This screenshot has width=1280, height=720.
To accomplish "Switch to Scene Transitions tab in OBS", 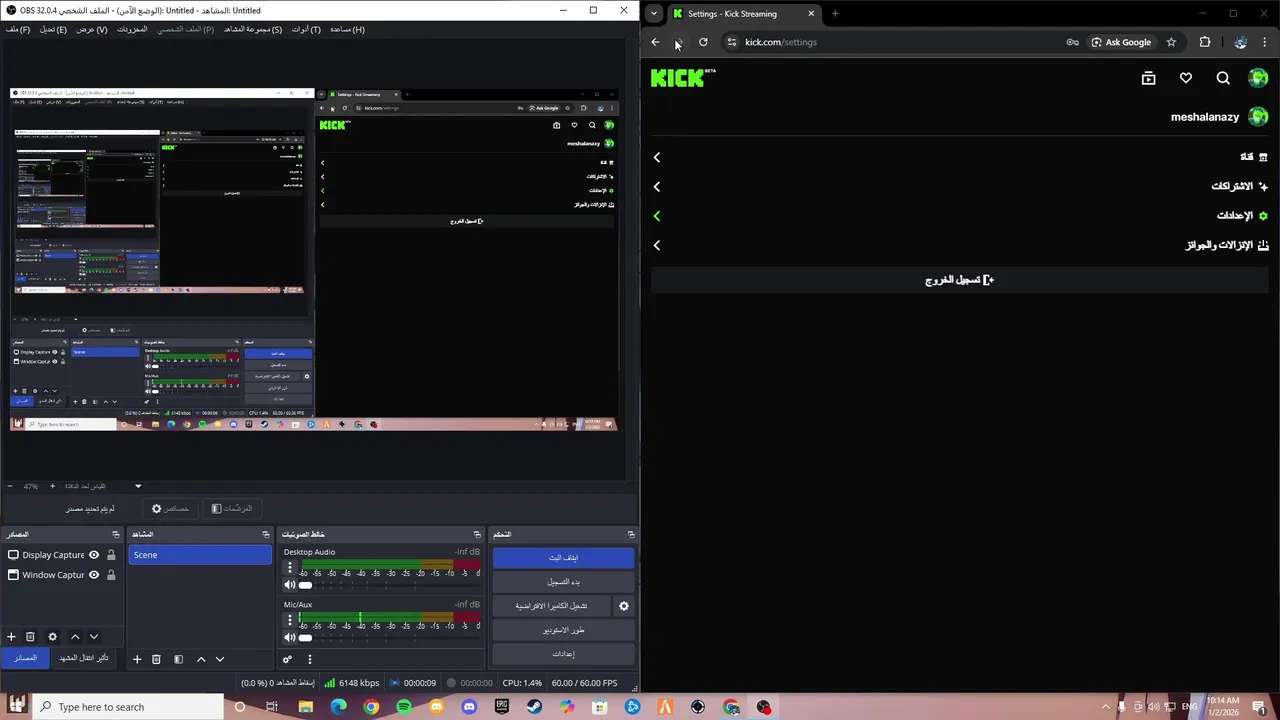I will [x=83, y=658].
